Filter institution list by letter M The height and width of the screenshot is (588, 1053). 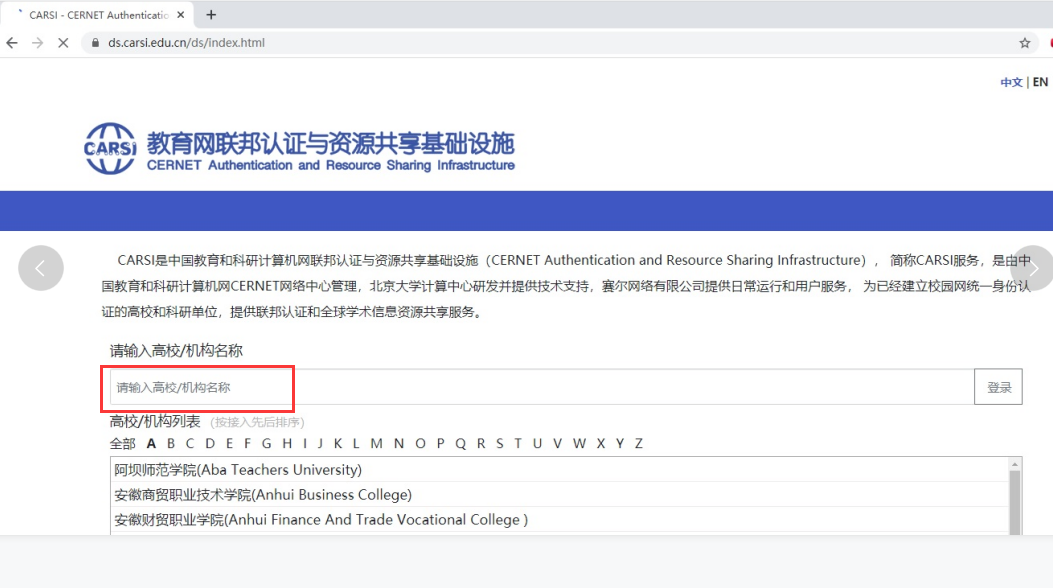pyautogui.click(x=376, y=444)
